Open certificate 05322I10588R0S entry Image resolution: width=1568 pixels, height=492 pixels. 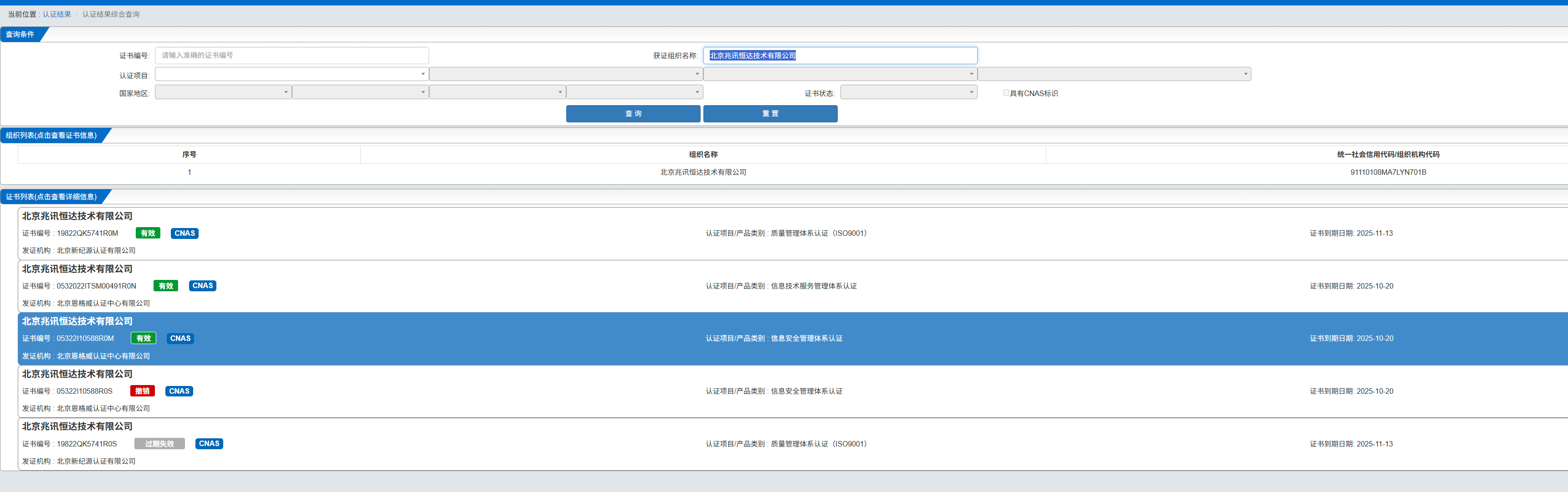point(793,392)
